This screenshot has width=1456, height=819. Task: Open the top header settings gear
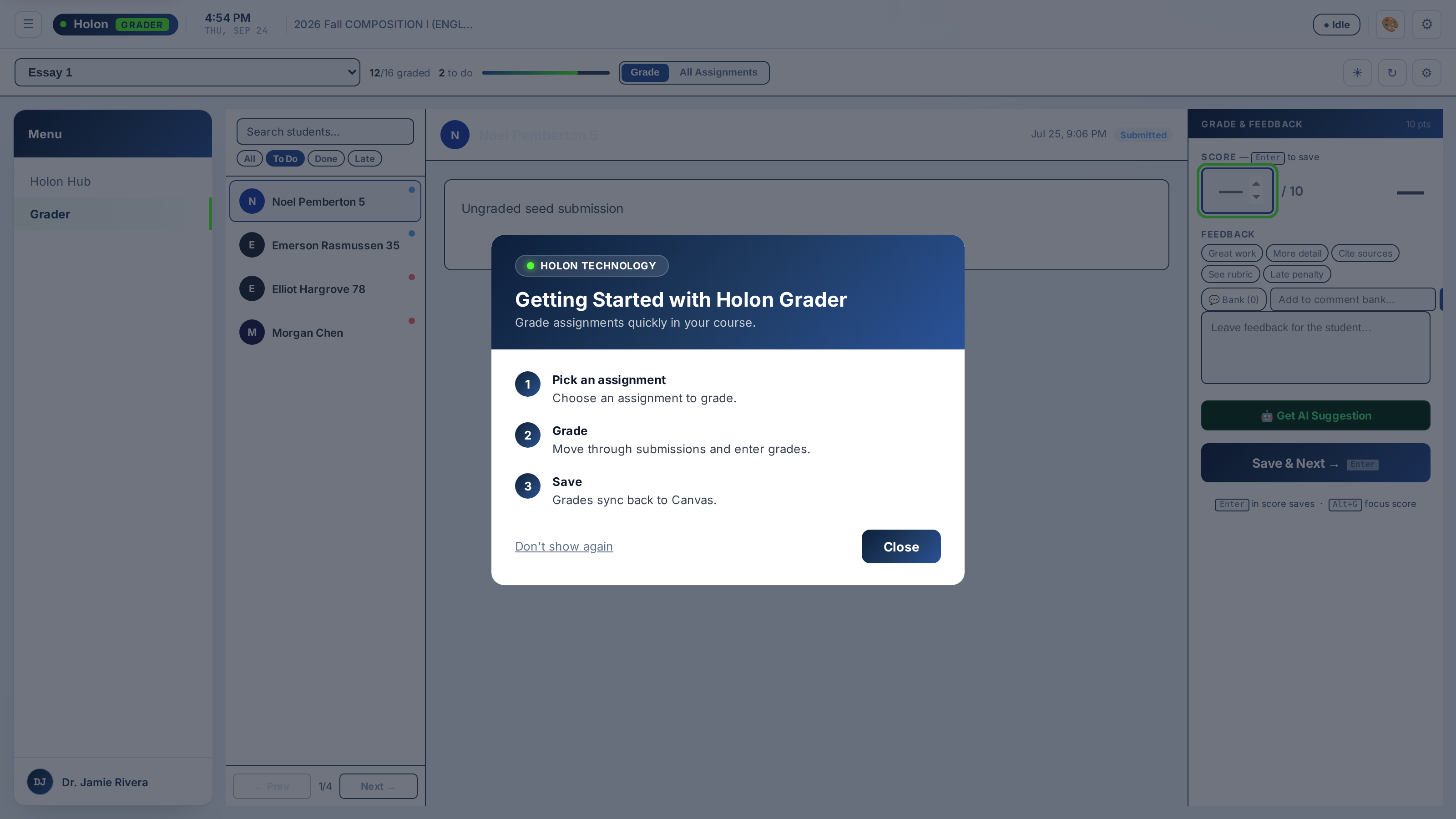coord(1426,24)
